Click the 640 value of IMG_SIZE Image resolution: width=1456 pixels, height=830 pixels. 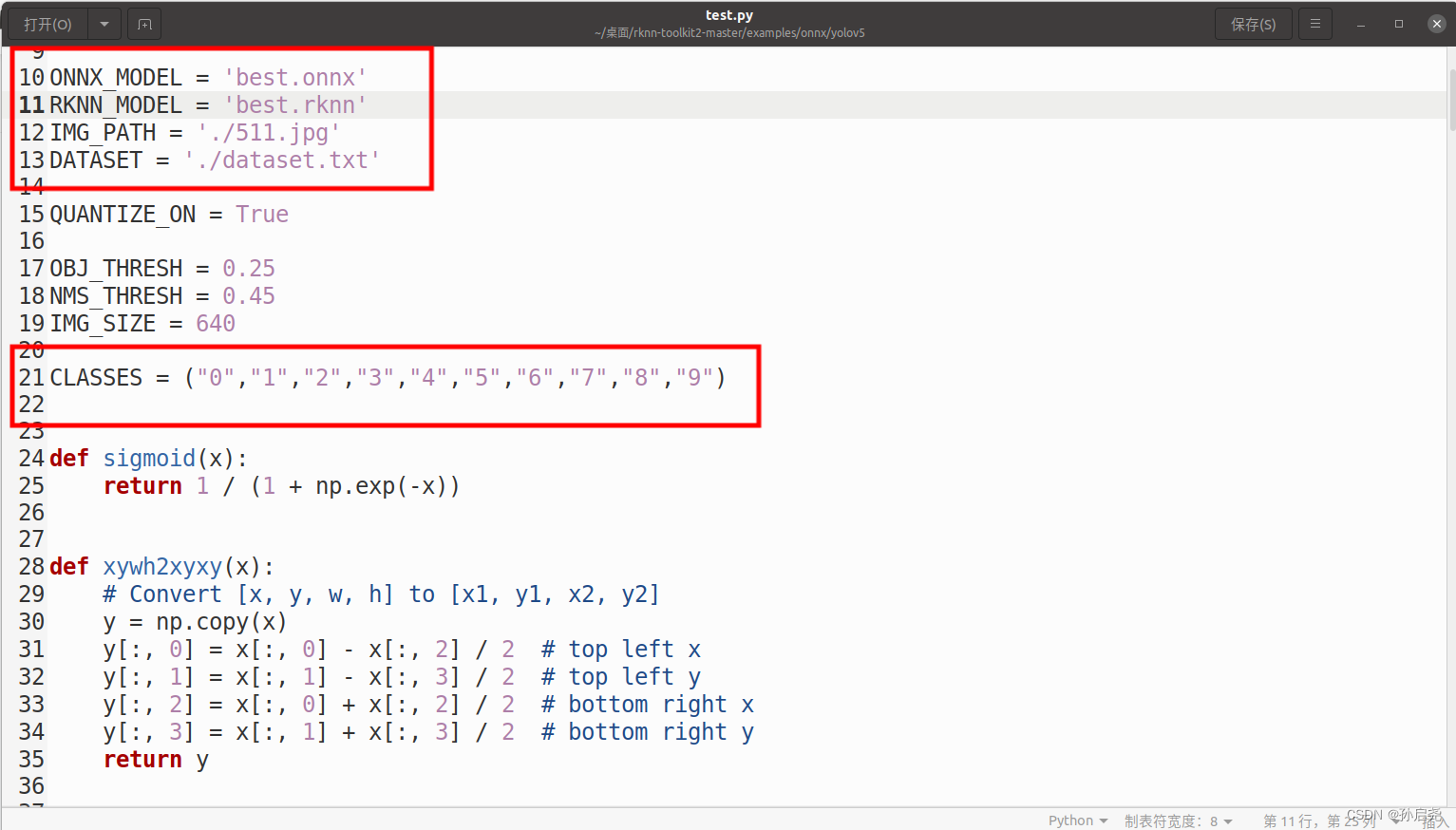point(216,323)
